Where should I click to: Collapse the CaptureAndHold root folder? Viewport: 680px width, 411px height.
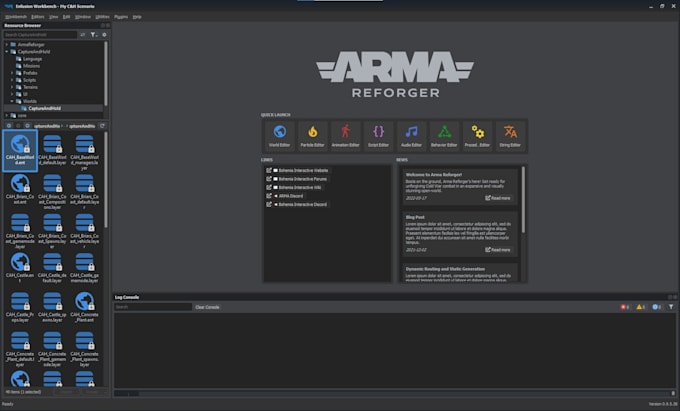[x=7, y=52]
